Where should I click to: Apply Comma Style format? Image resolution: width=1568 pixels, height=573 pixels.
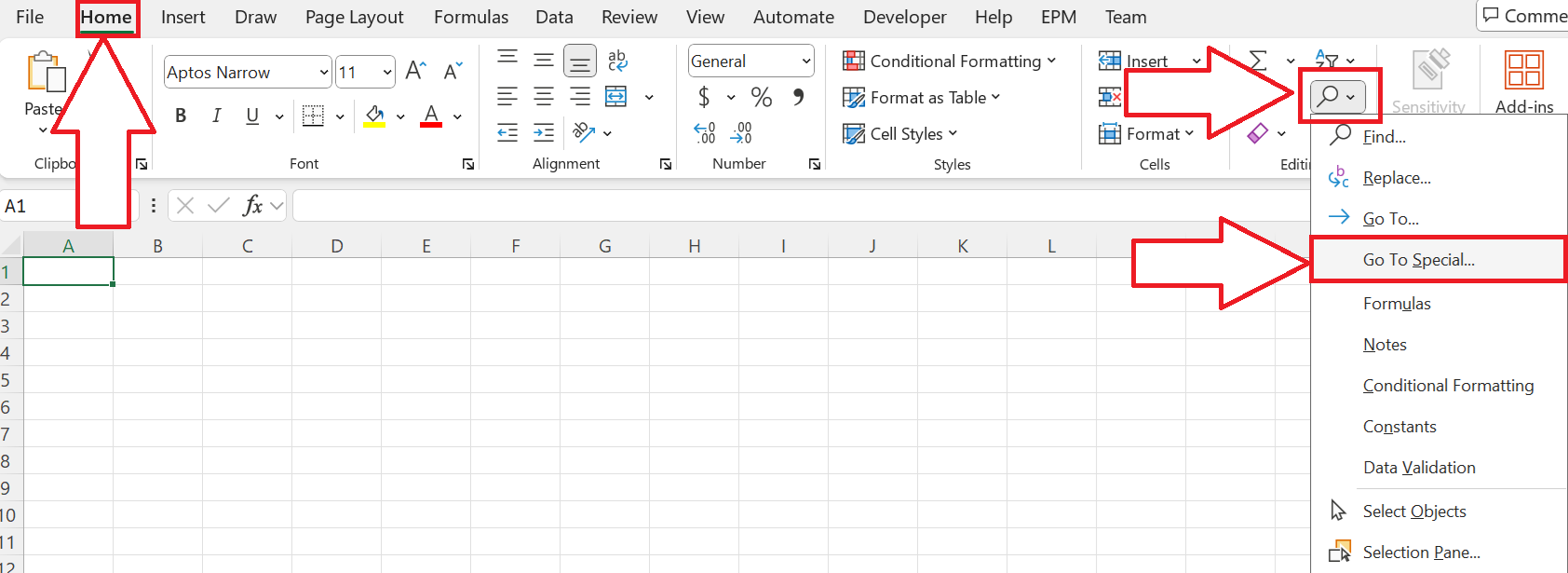tap(798, 97)
